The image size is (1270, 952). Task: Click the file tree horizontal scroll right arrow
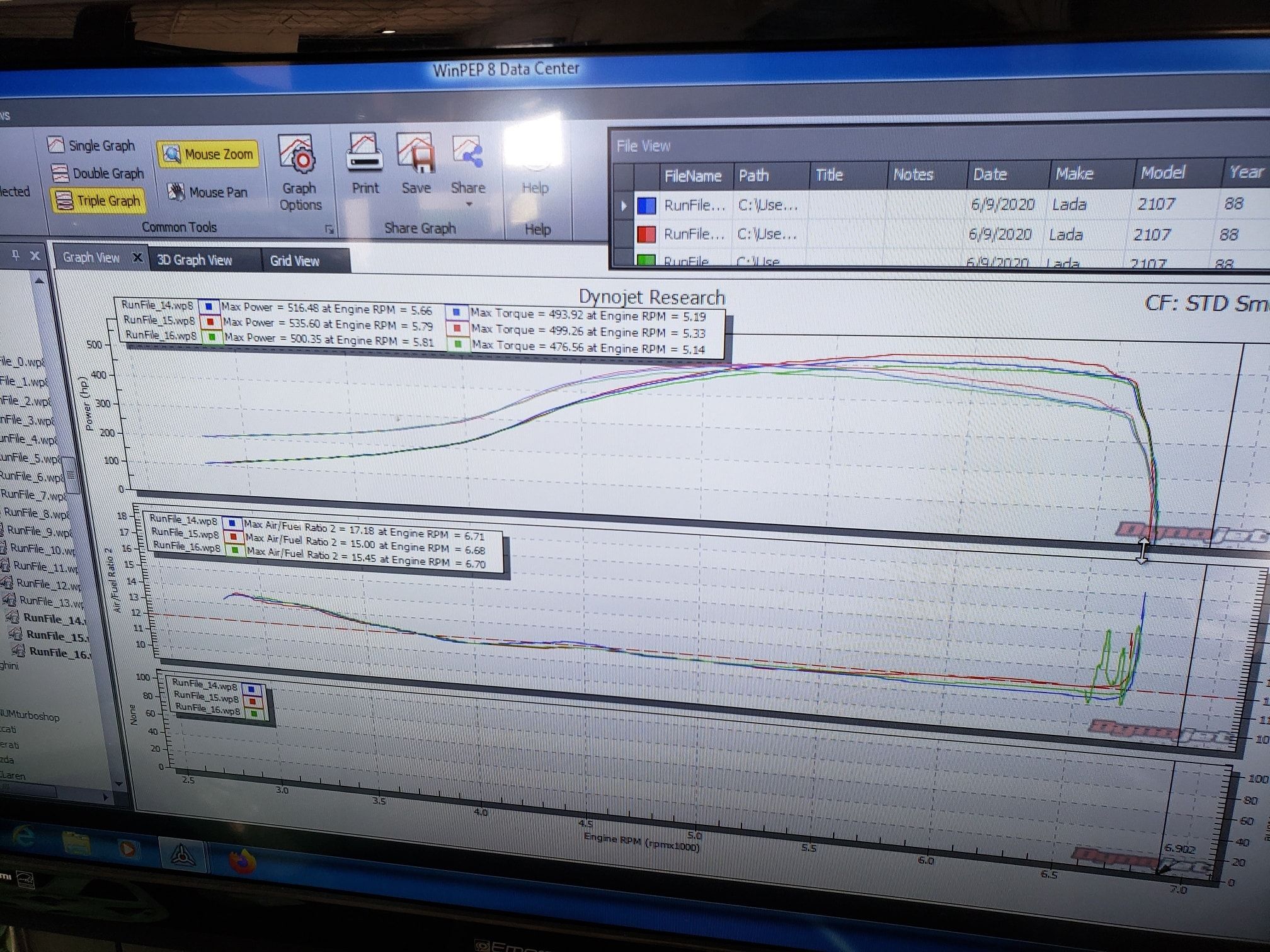tap(106, 796)
